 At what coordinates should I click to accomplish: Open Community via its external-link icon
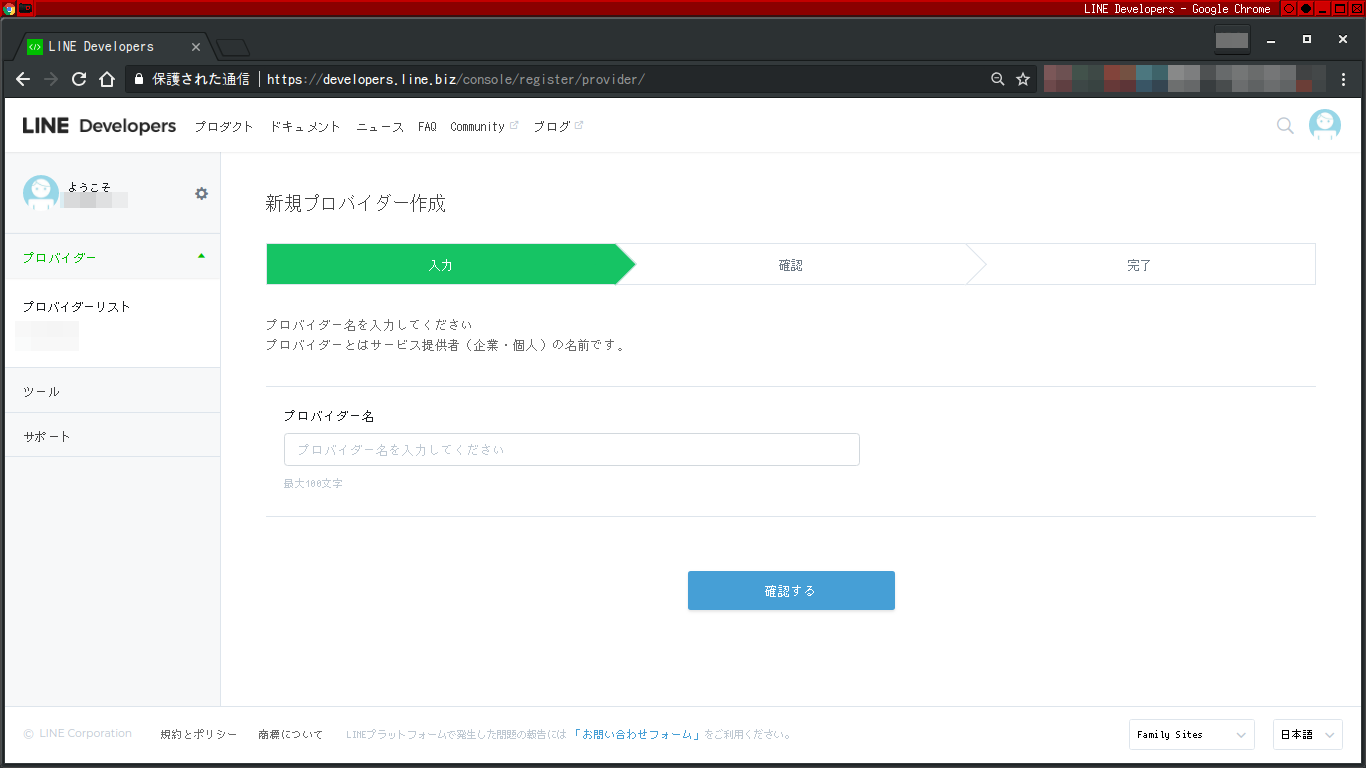point(516,124)
